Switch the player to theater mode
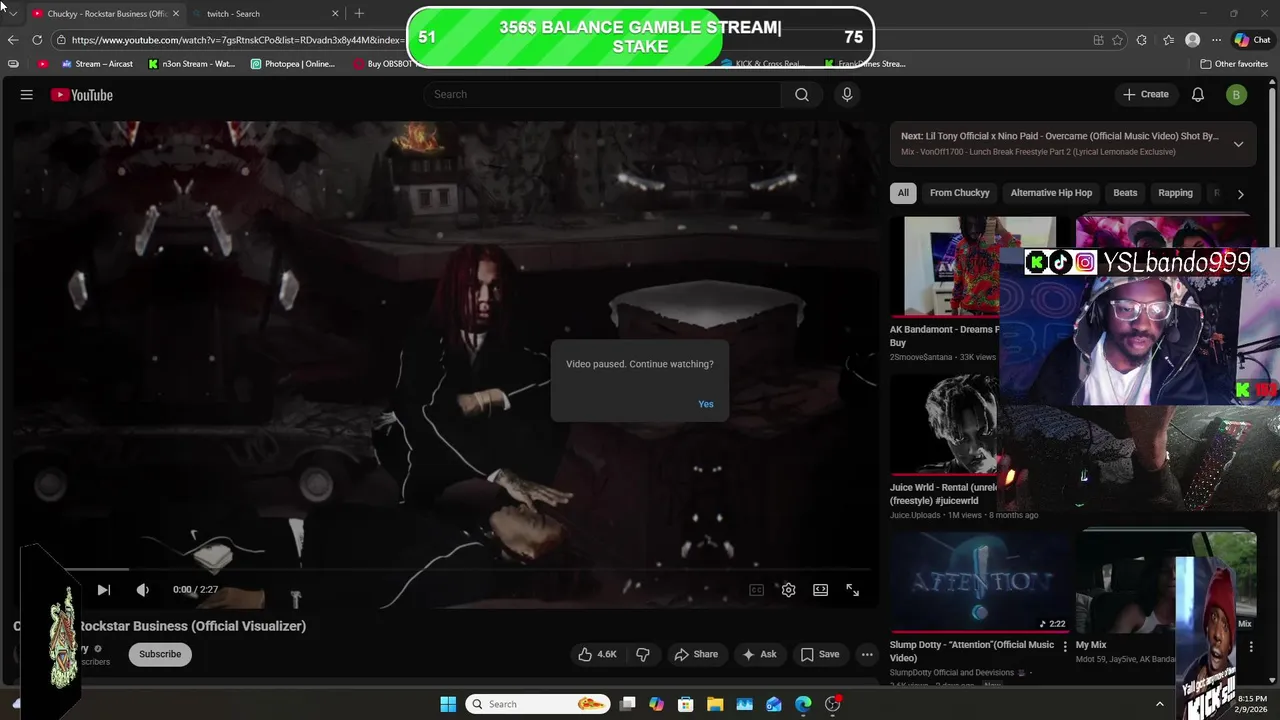Viewport: 1280px width, 720px height. [x=821, y=590]
